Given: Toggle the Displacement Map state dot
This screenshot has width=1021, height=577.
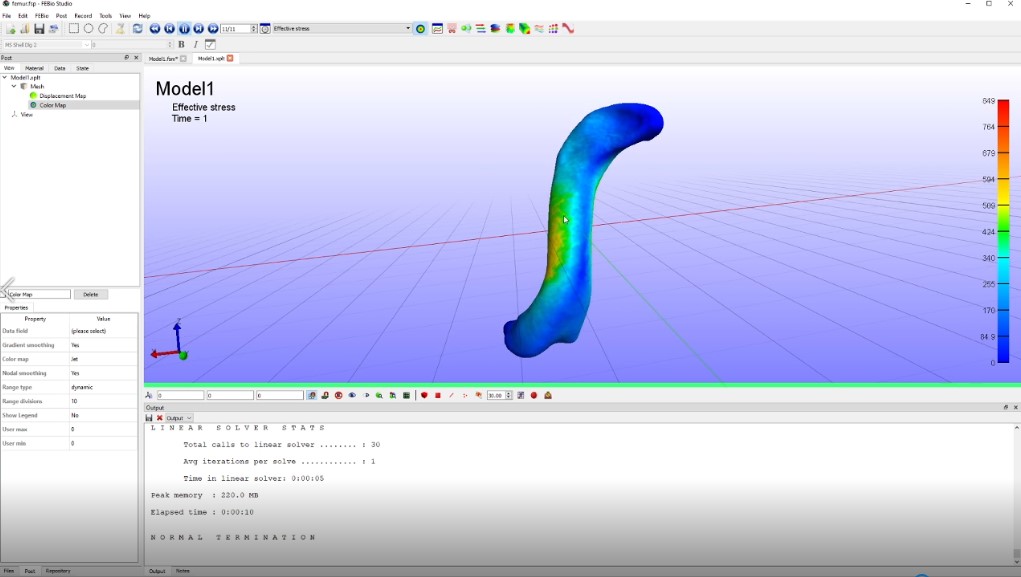Looking at the screenshot, I should tap(33, 95).
